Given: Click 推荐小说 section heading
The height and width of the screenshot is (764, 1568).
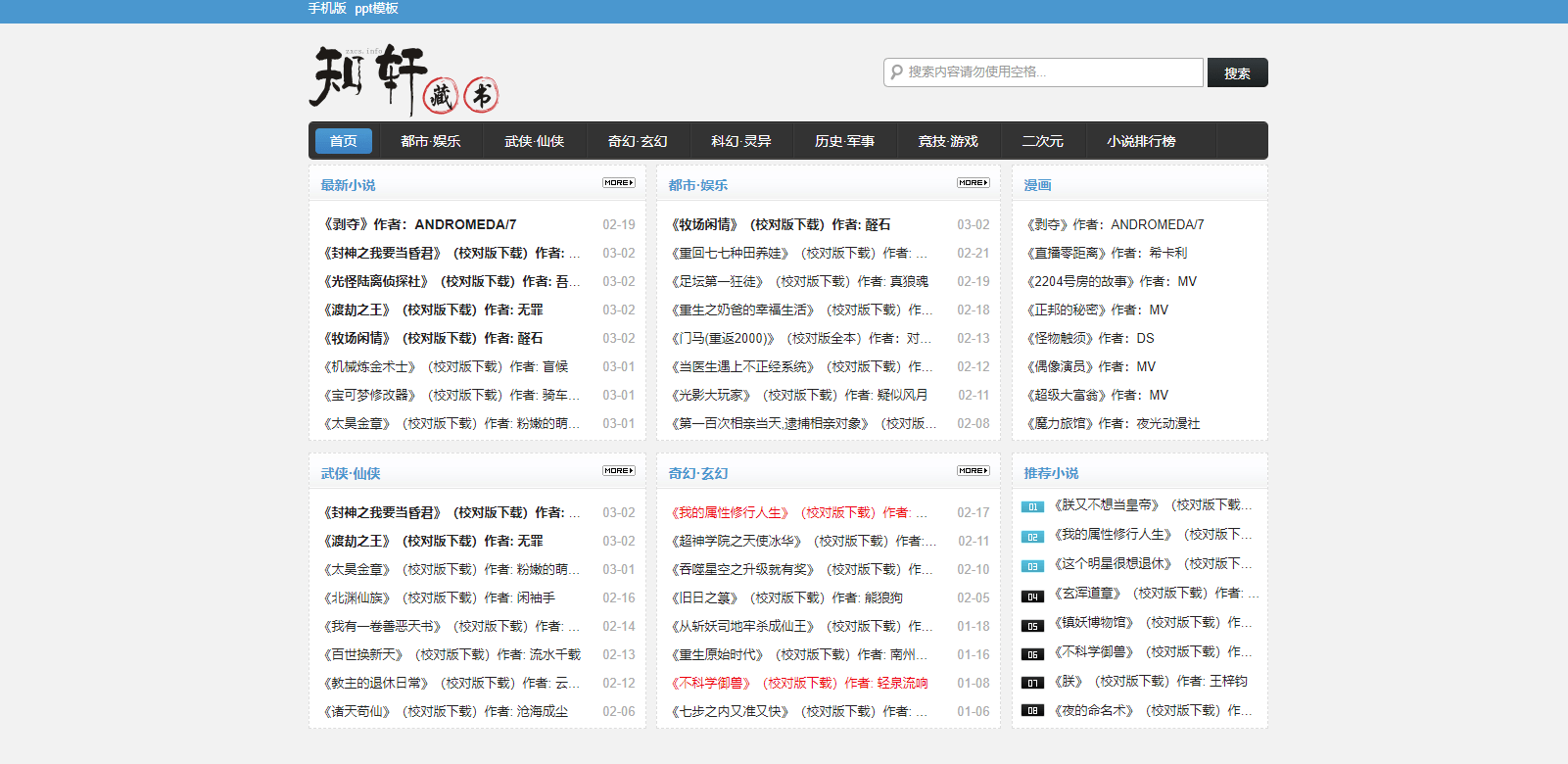Looking at the screenshot, I should [1051, 473].
